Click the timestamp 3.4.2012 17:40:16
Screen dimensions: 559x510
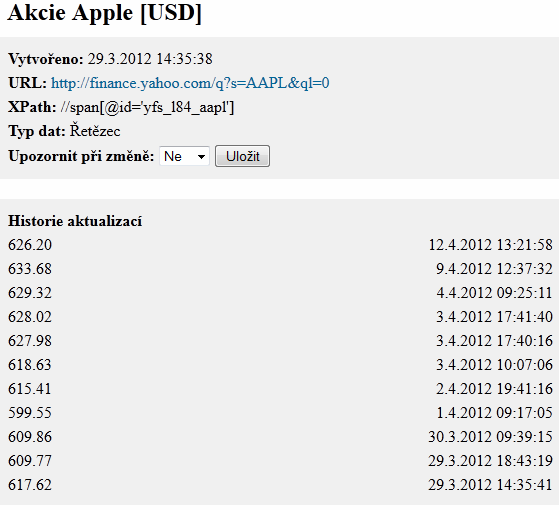click(x=494, y=341)
